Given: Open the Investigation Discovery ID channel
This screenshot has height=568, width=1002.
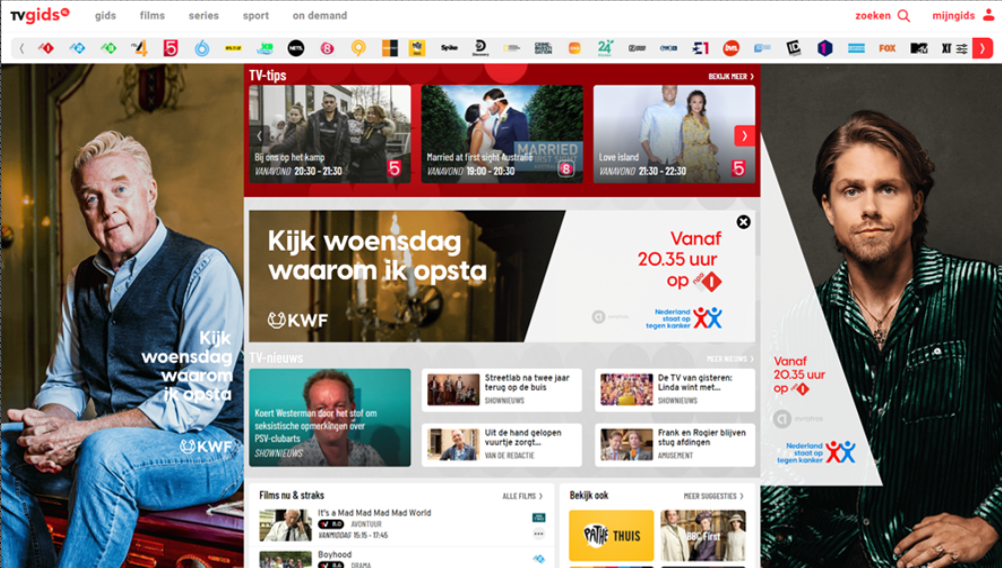Looking at the screenshot, I should click(794, 48).
